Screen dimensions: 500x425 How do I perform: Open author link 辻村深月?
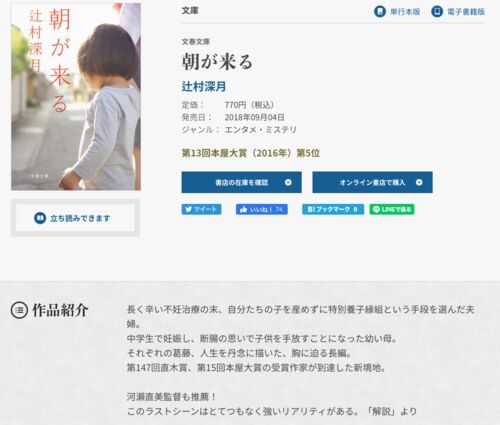click(x=204, y=87)
